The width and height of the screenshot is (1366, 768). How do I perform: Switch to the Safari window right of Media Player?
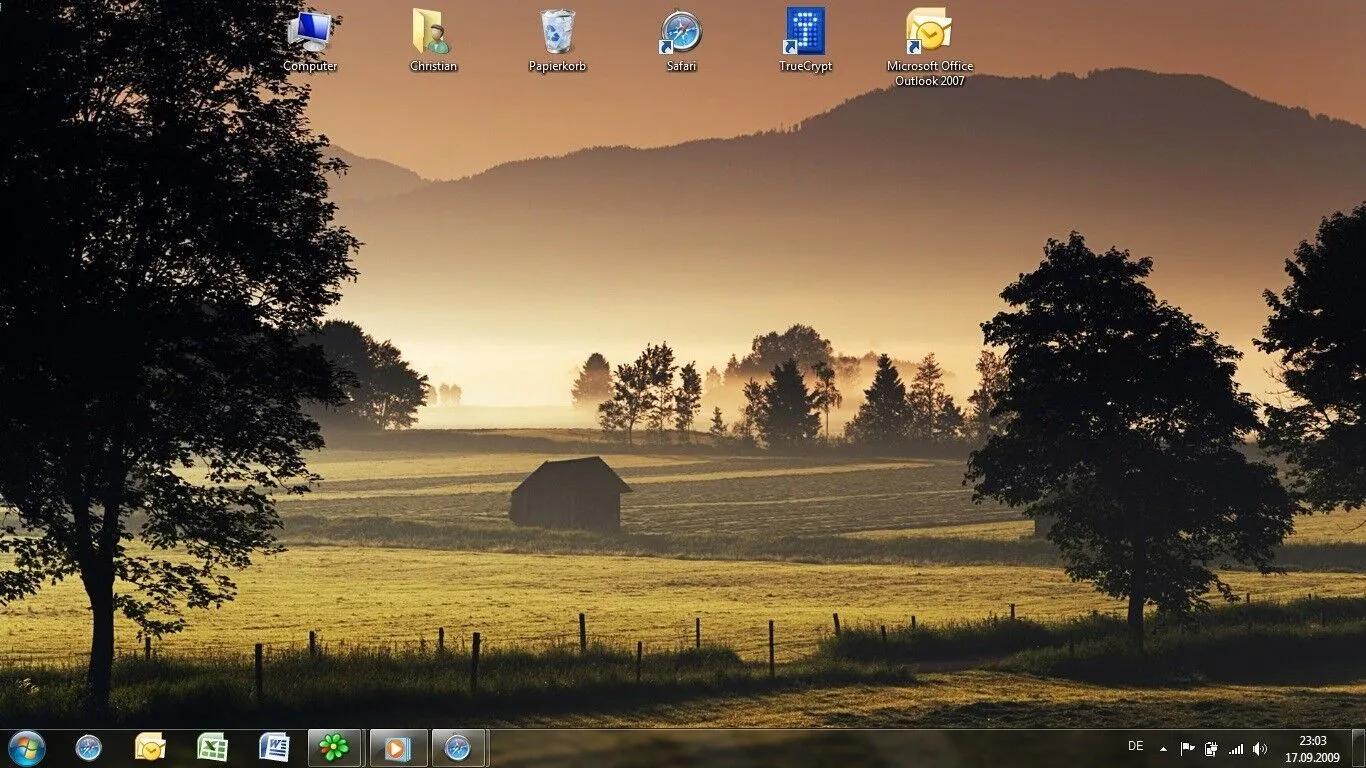[458, 747]
